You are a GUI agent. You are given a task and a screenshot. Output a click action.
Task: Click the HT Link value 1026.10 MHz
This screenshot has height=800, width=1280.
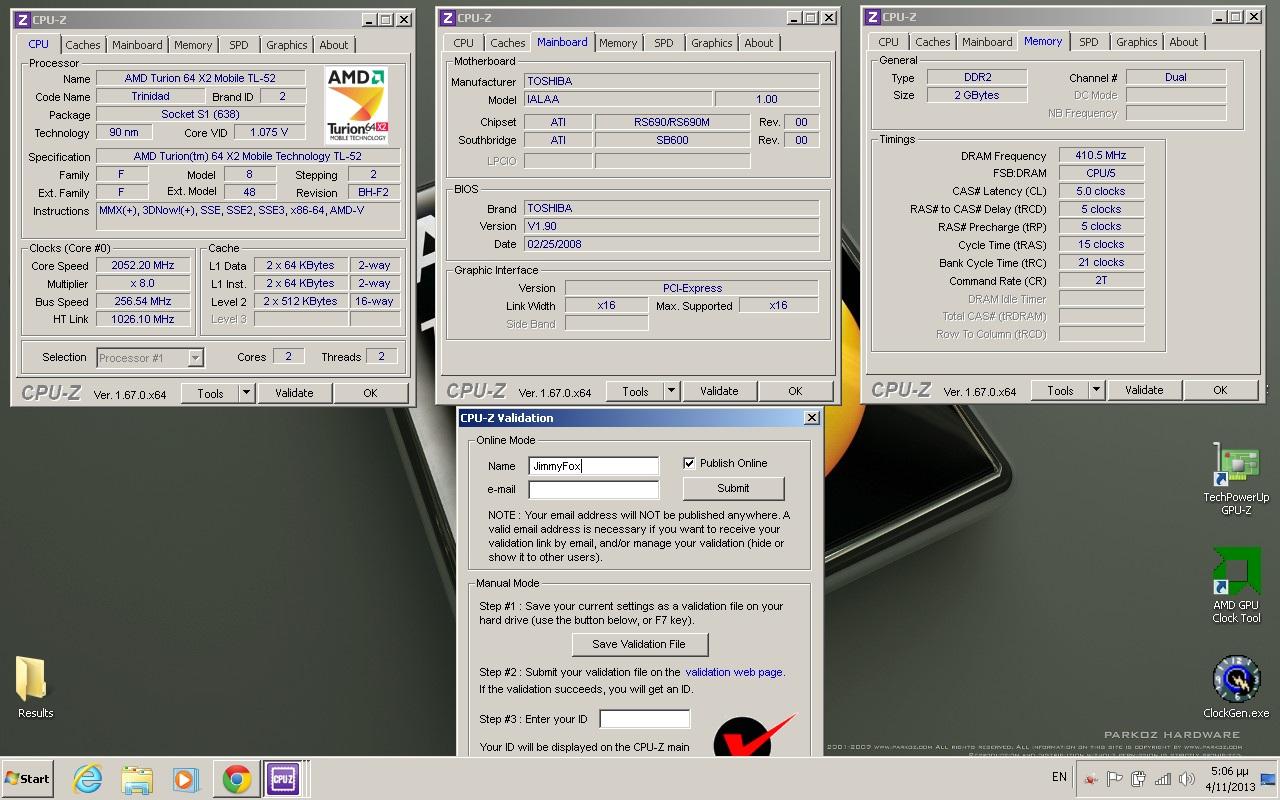(x=144, y=319)
